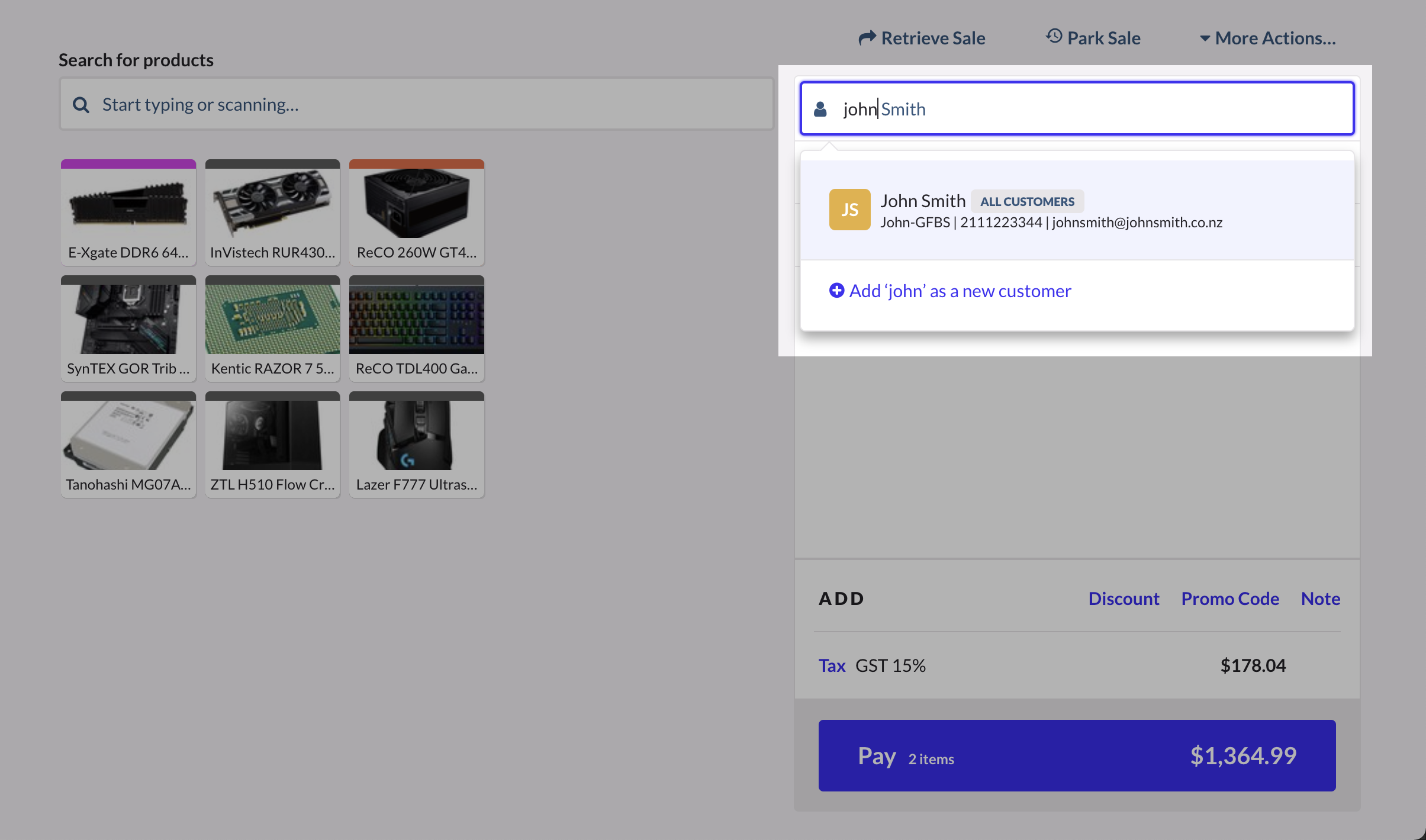The image size is (1426, 840).
Task: Select the SynTEX GOR Trib motherboard thumbnail
Action: pos(128,329)
